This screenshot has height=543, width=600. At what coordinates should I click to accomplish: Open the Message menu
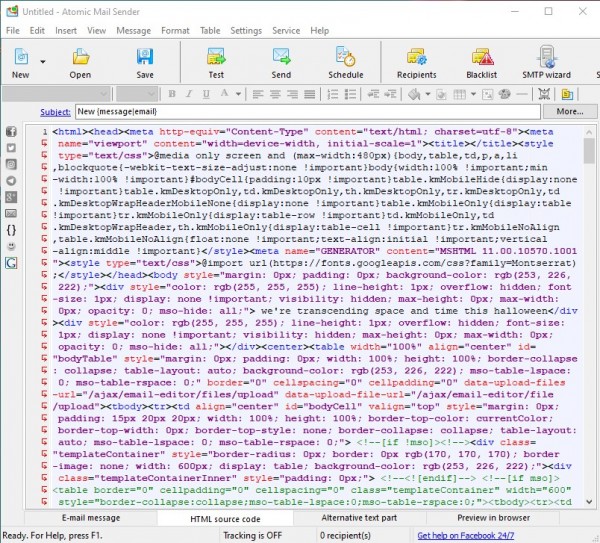(x=134, y=31)
